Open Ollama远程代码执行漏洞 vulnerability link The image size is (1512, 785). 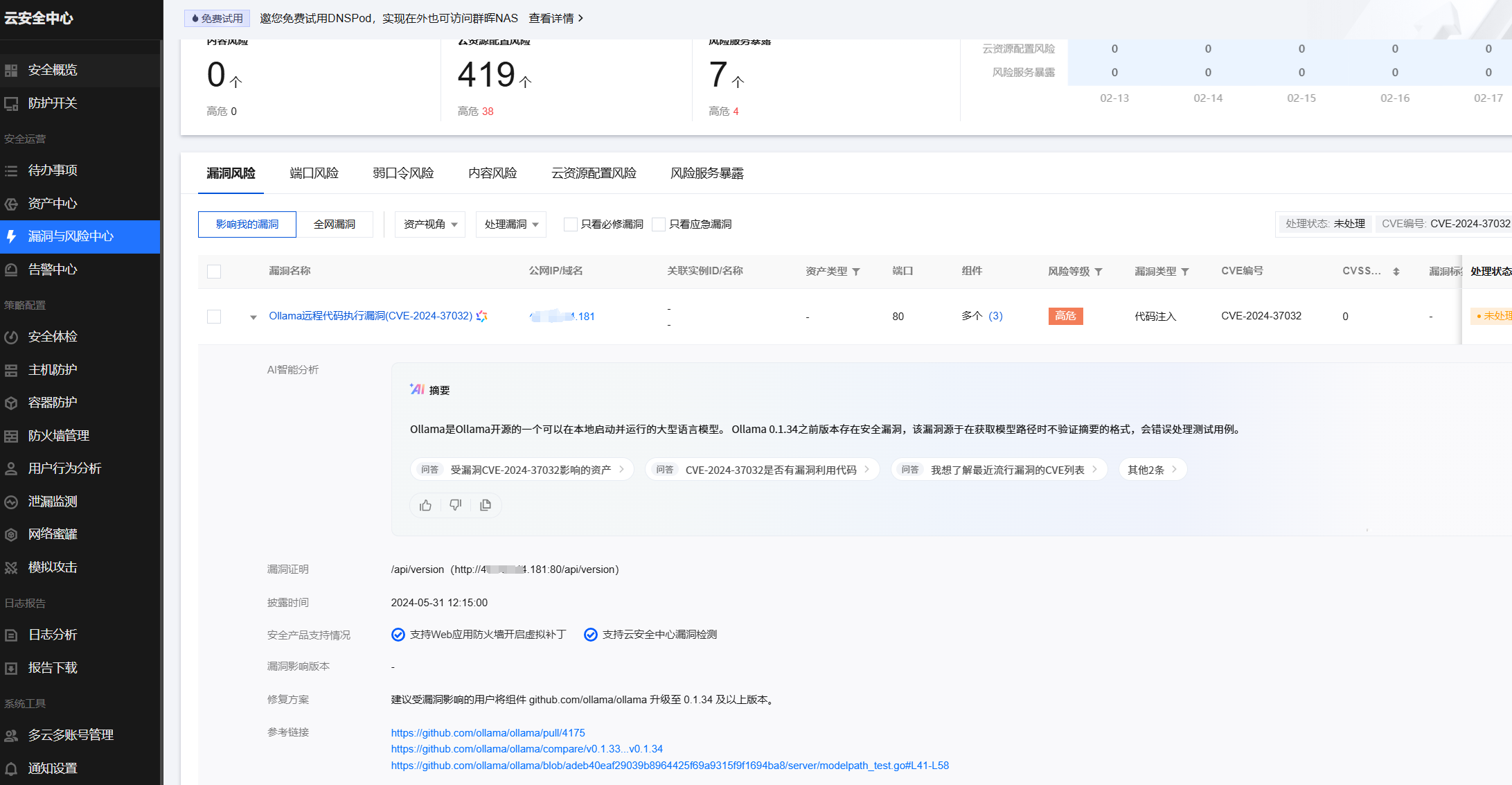tap(371, 316)
